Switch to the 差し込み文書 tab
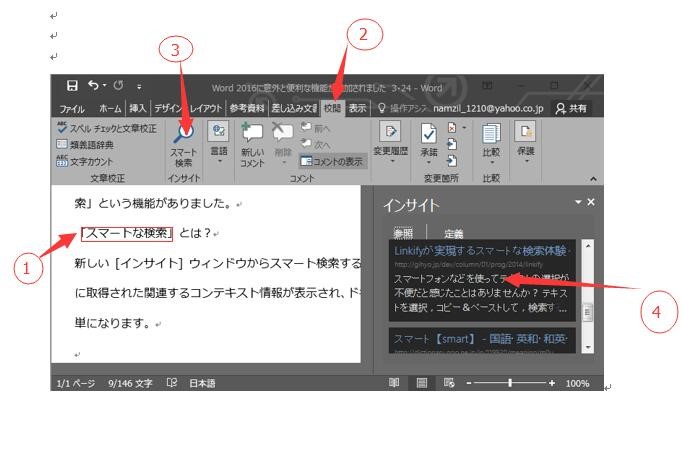Screen dimensions: 682x472 [x=294, y=108]
